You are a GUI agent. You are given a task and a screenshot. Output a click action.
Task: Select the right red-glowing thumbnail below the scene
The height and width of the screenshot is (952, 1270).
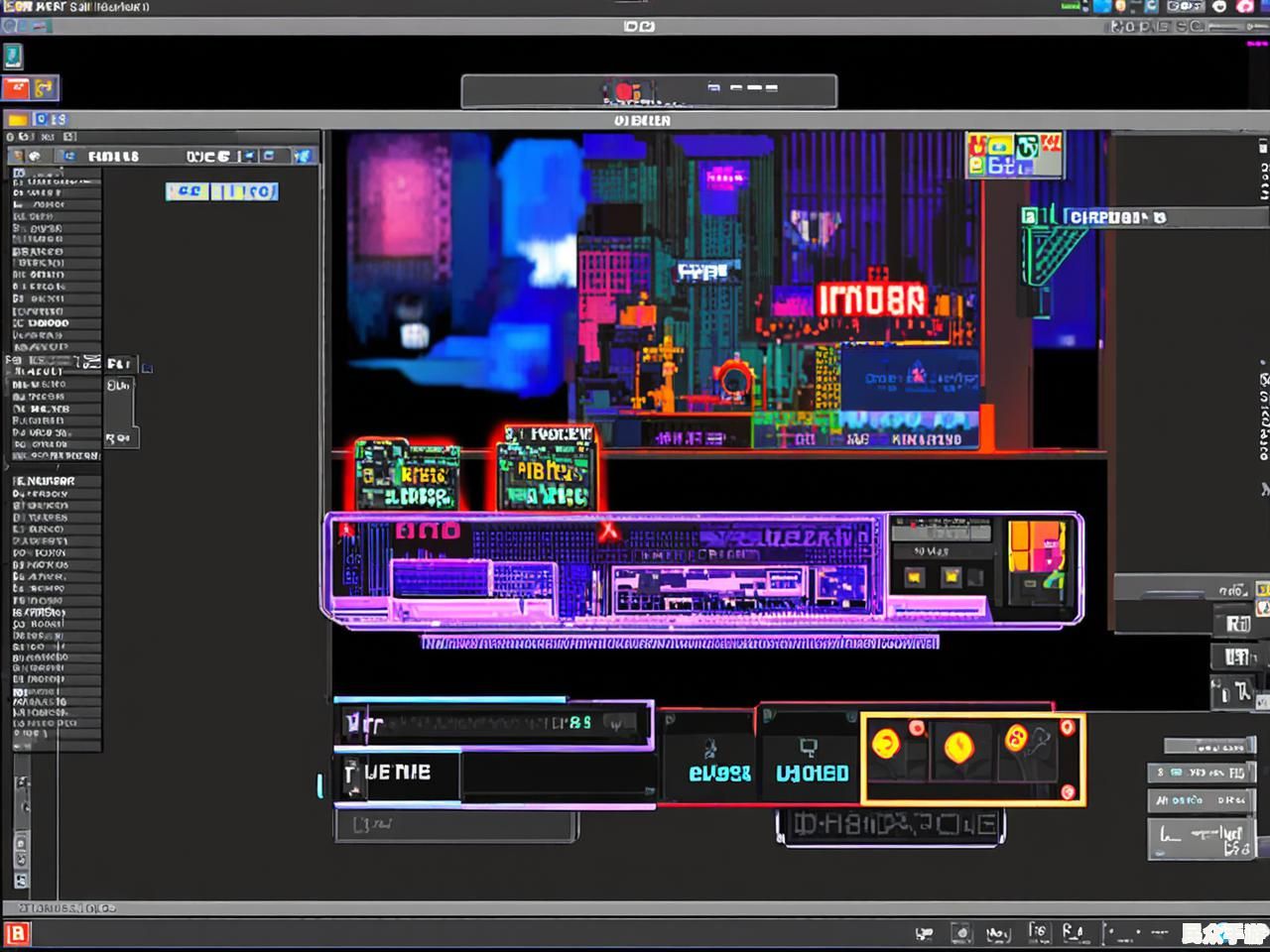[547, 467]
